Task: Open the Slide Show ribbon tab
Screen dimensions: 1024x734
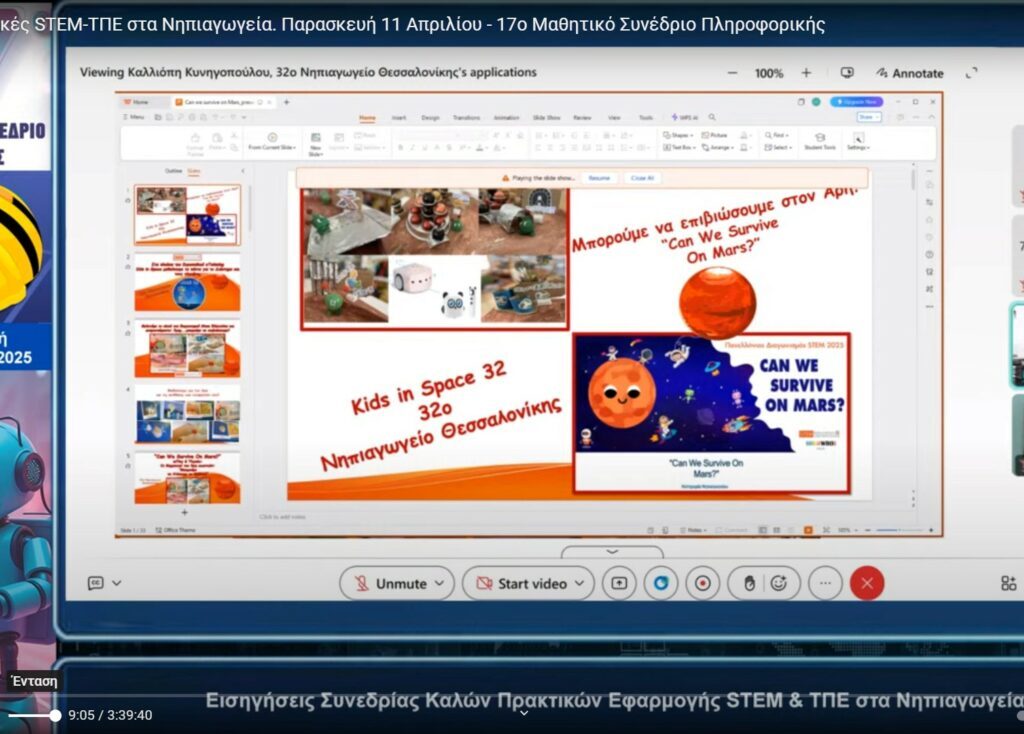Action: 547,118
